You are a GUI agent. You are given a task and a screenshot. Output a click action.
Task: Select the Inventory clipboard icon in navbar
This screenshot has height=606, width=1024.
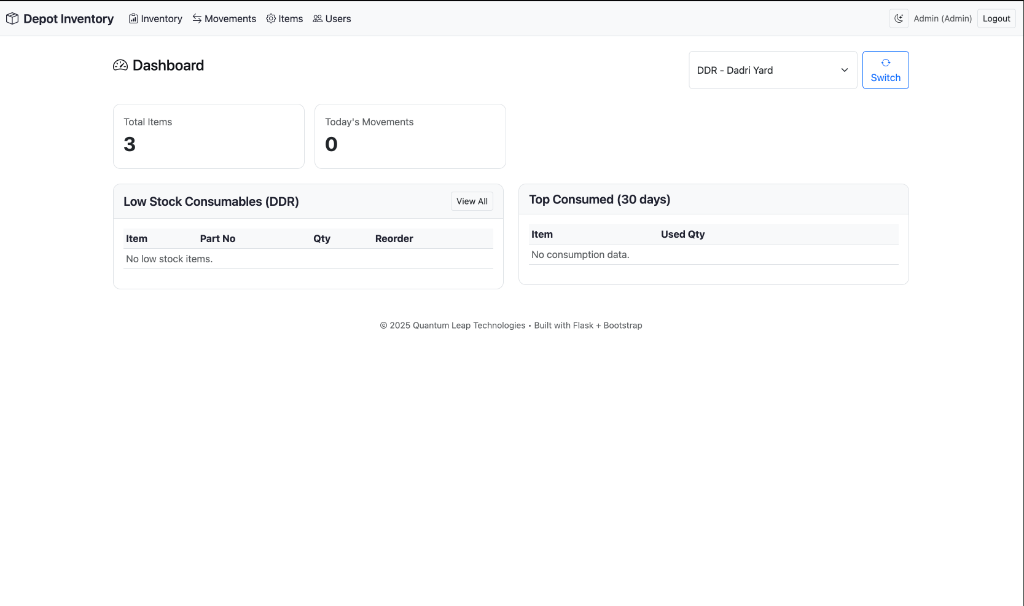click(x=133, y=18)
